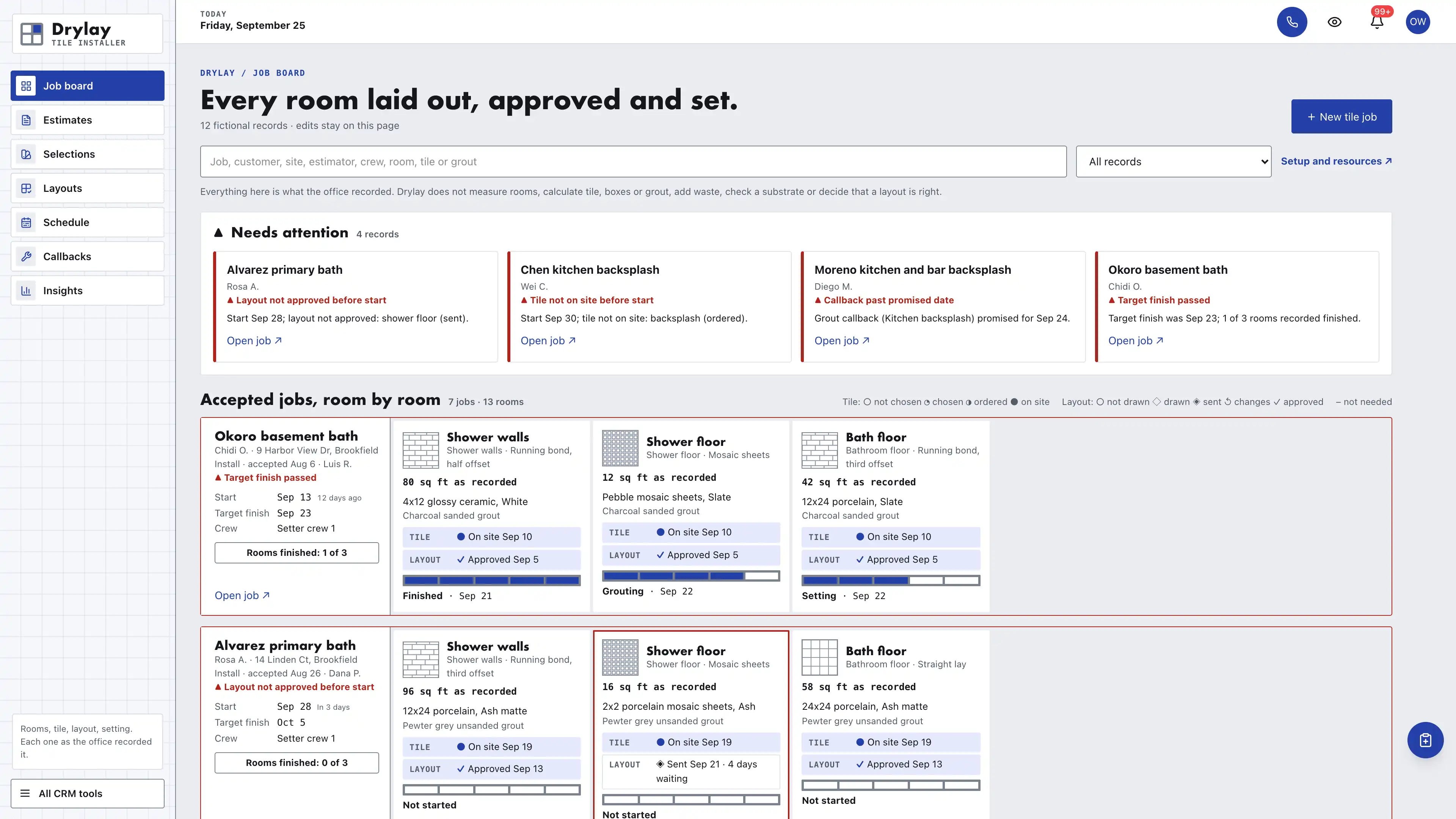
Task: Toggle the eye visibility icon in header
Action: click(1335, 22)
